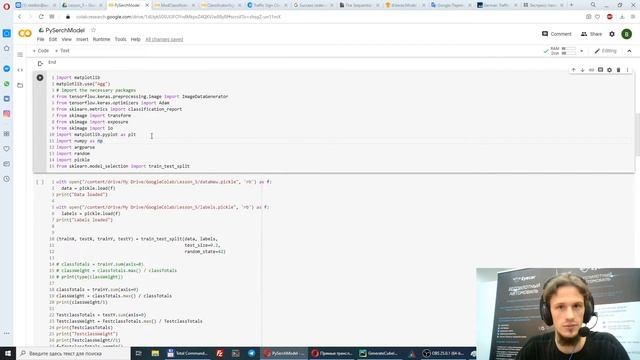Open the Editing mode dropdown
The height and width of the screenshot is (360, 640).
point(606,51)
